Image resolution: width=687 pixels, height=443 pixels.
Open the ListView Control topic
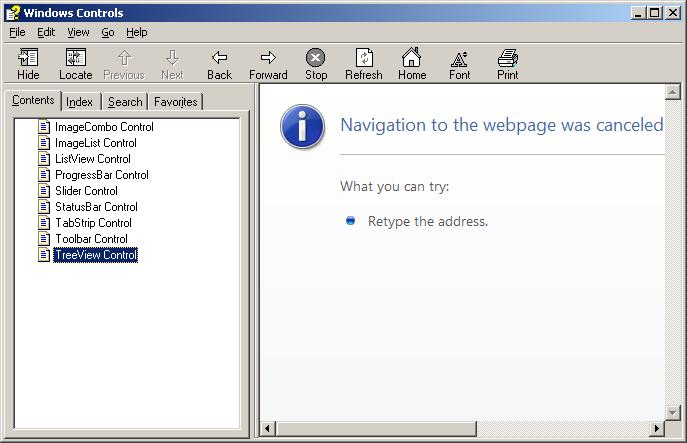tap(93, 159)
